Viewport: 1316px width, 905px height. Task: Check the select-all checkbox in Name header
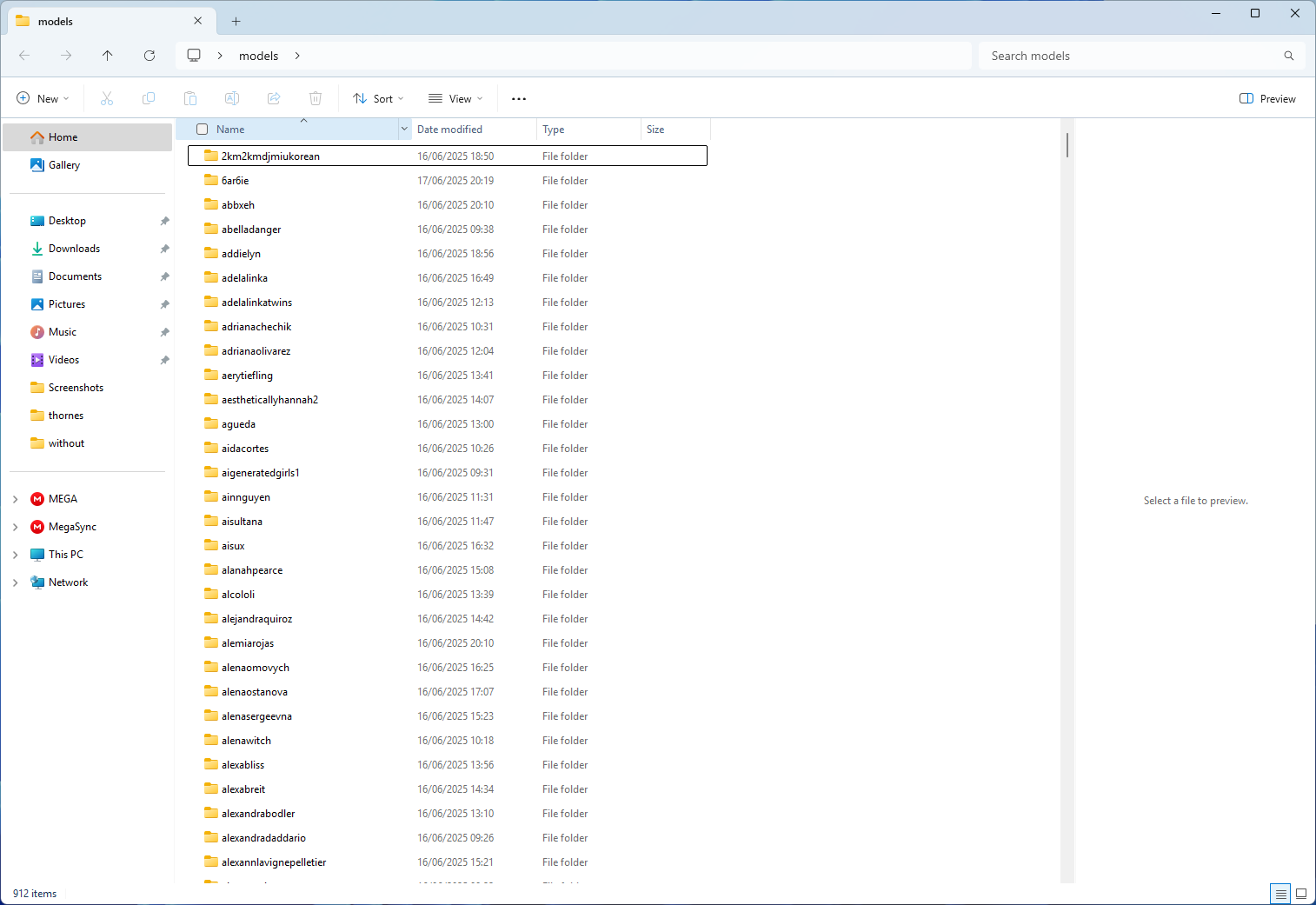(x=202, y=128)
